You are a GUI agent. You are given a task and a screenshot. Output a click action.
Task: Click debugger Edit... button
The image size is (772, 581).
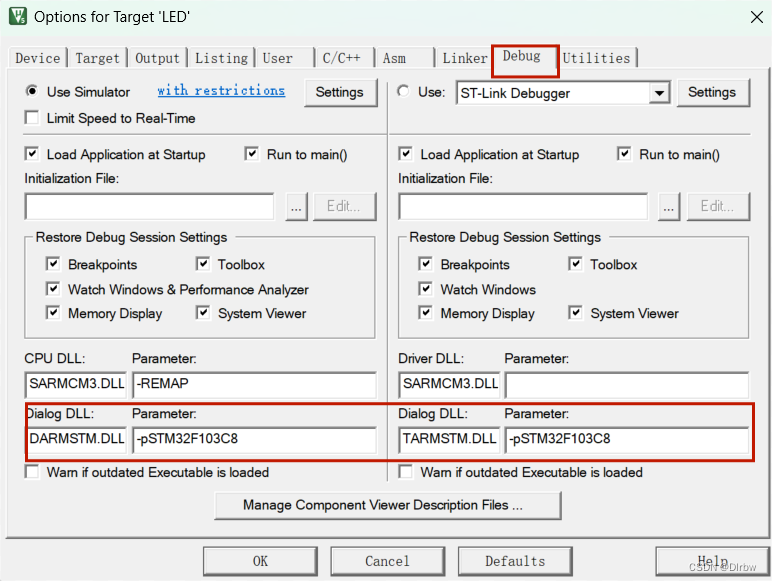click(x=718, y=206)
